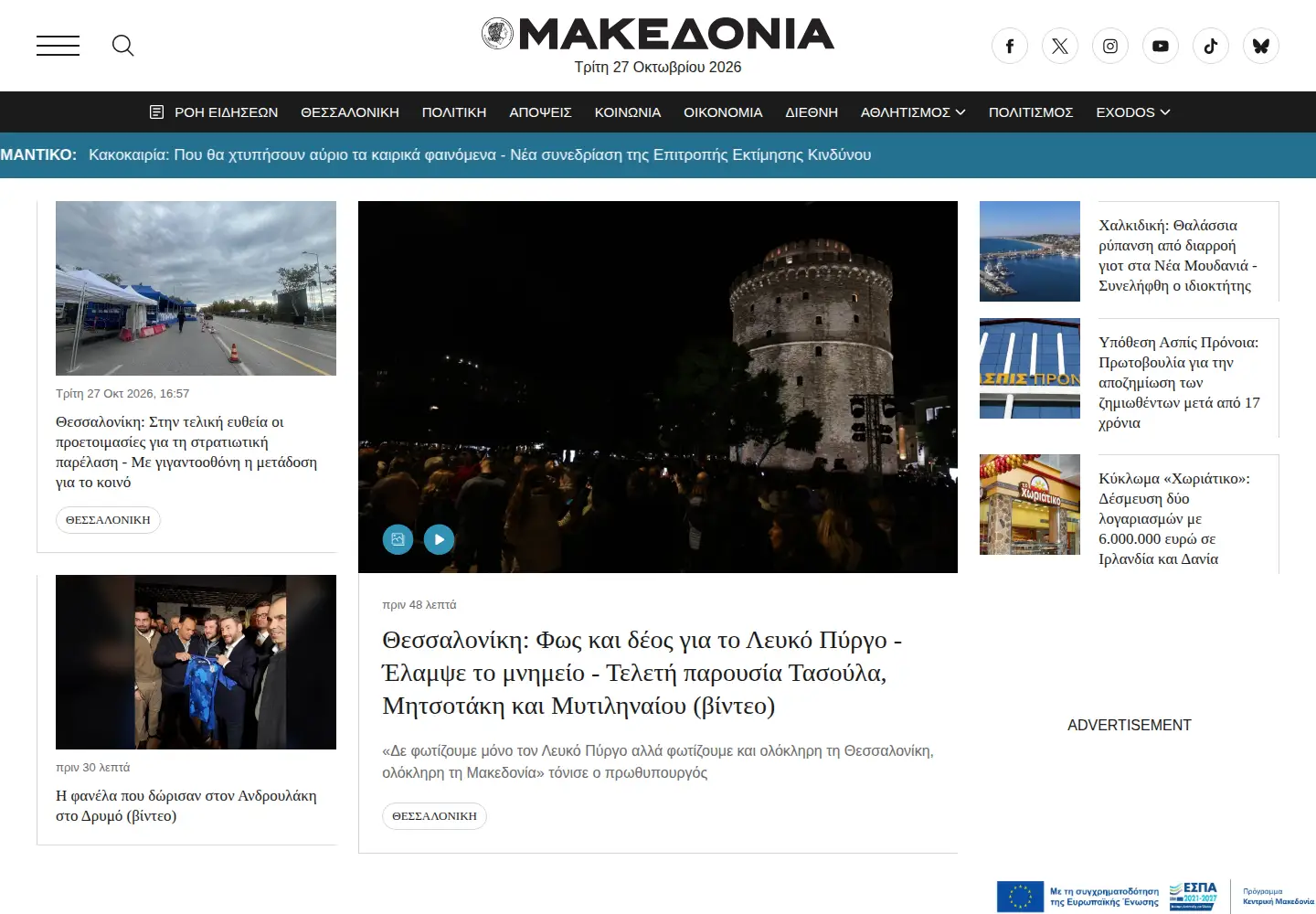Open ΟΙΚΟΝΟΜΙΑ section
Image resolution: width=1316 pixels, height=914 pixels.
click(x=723, y=112)
